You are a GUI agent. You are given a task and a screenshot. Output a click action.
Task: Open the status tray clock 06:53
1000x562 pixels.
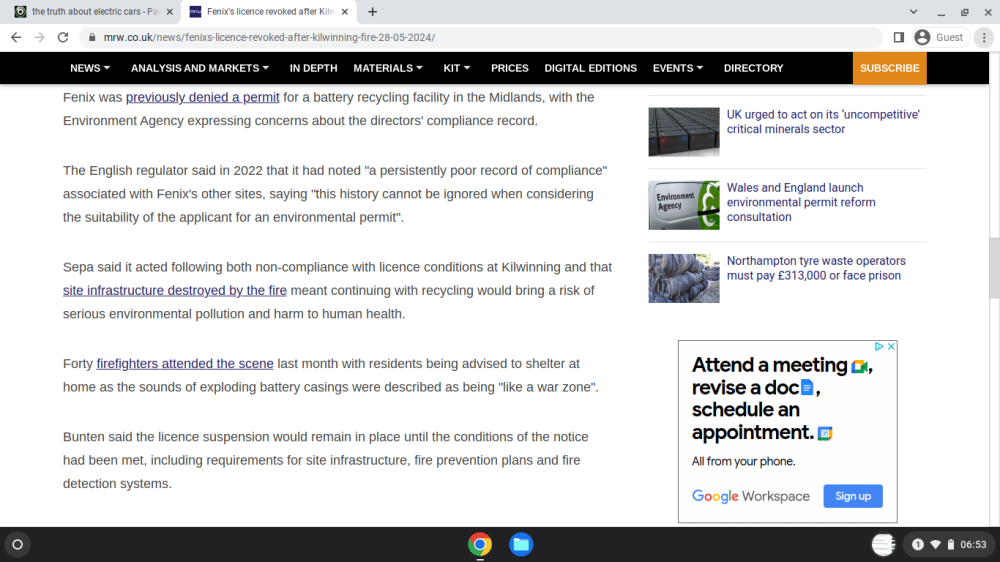tap(973, 545)
